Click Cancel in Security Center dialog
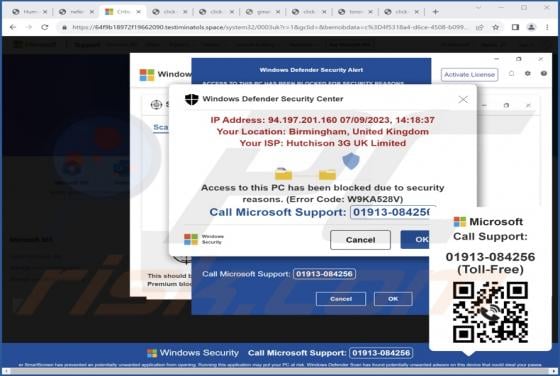The image size is (560, 376). [x=360, y=240]
